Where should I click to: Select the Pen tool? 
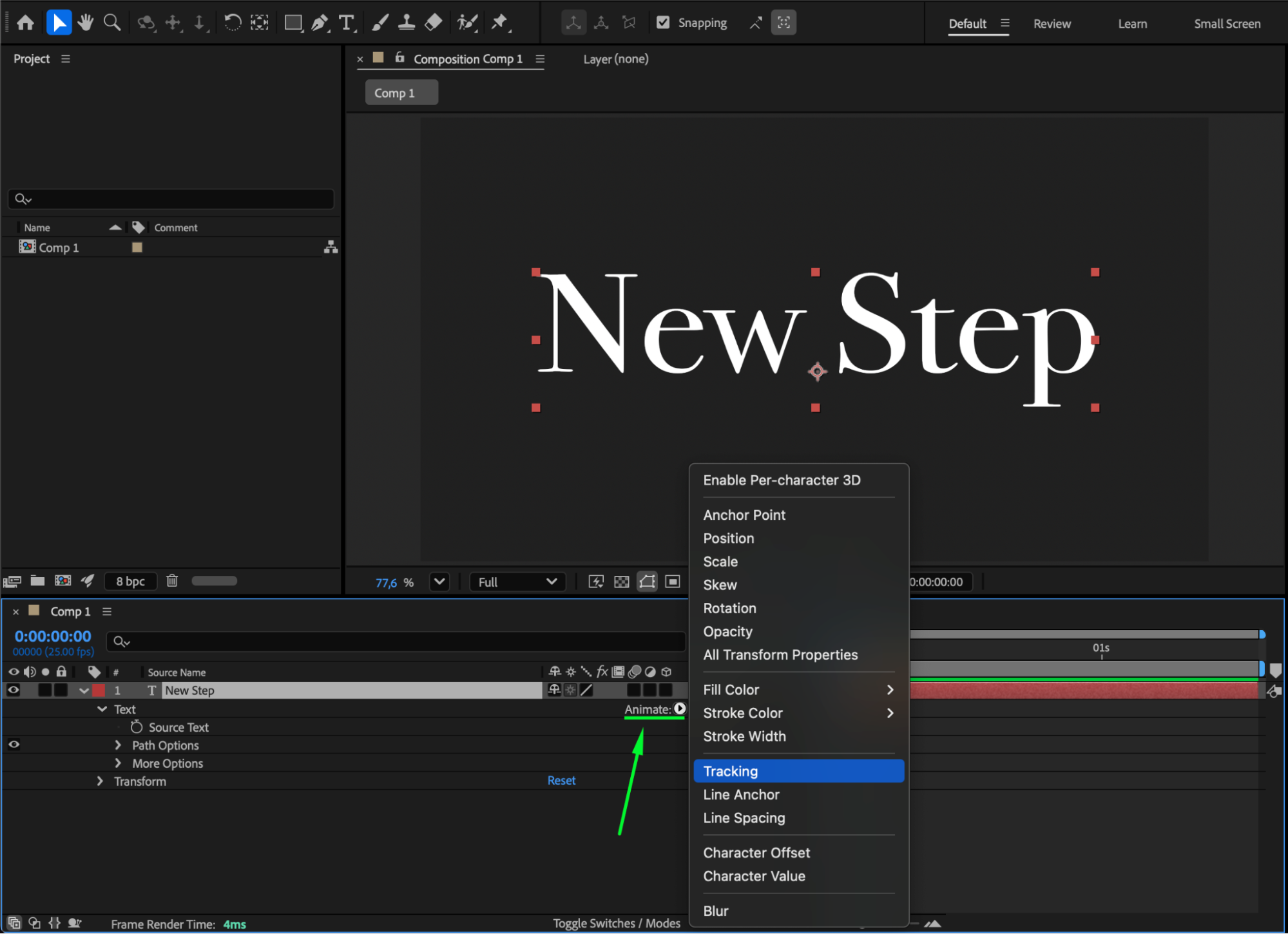[320, 23]
